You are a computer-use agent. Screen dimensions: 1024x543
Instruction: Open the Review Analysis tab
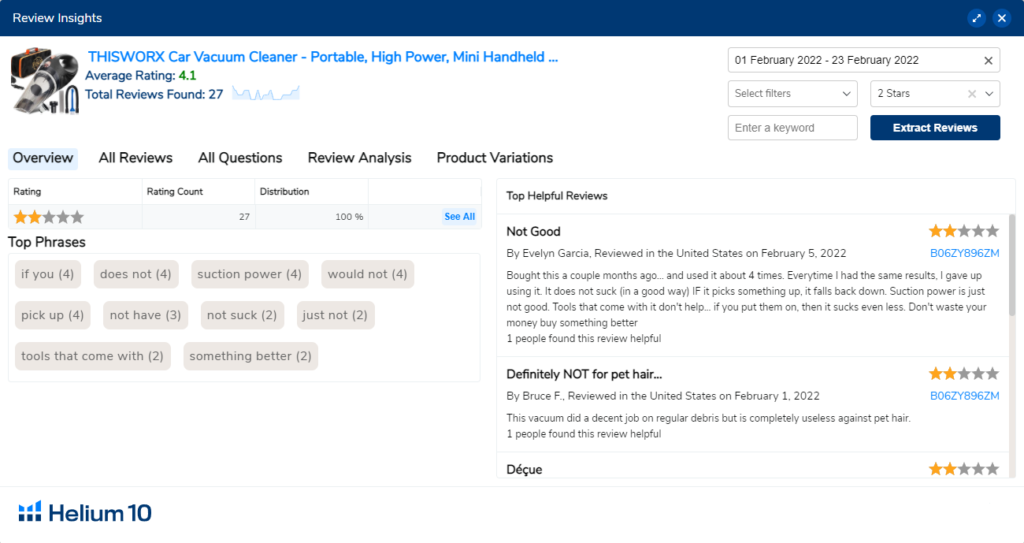click(359, 158)
